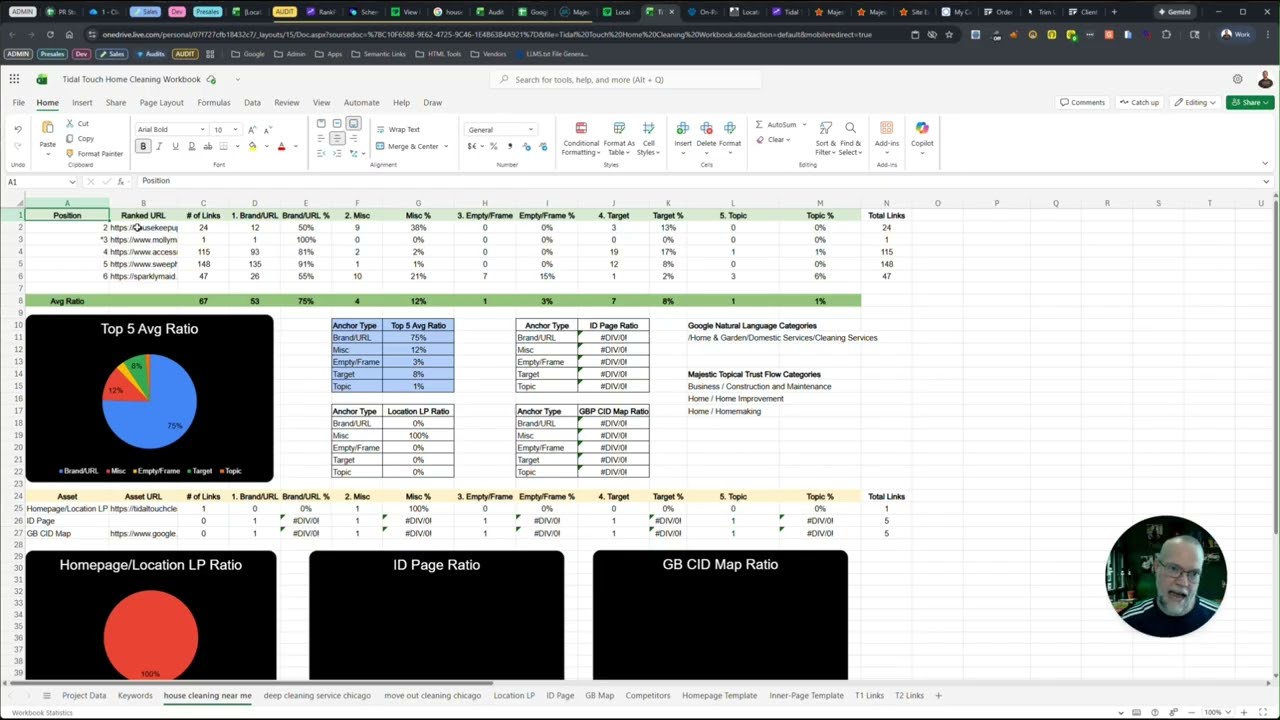
Task: Expand the formula bar chevron
Action: 1266,181
